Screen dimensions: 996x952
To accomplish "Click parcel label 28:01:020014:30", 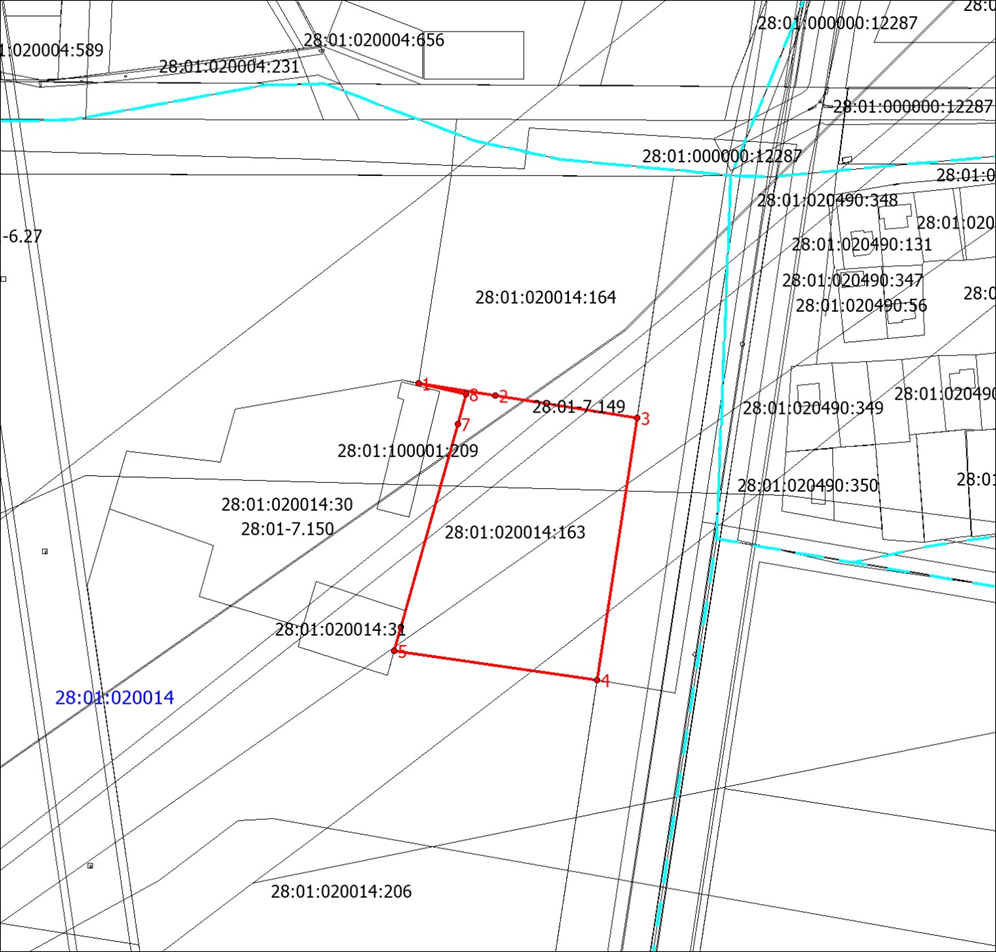I will (287, 505).
